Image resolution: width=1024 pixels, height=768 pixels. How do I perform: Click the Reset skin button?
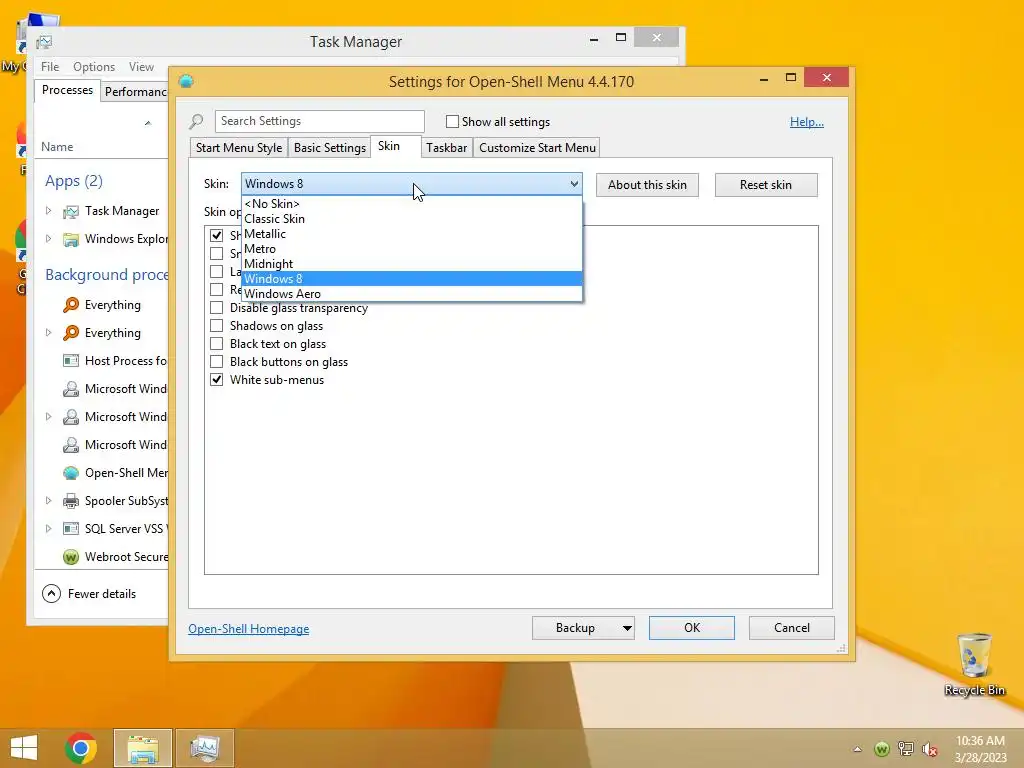tap(766, 185)
